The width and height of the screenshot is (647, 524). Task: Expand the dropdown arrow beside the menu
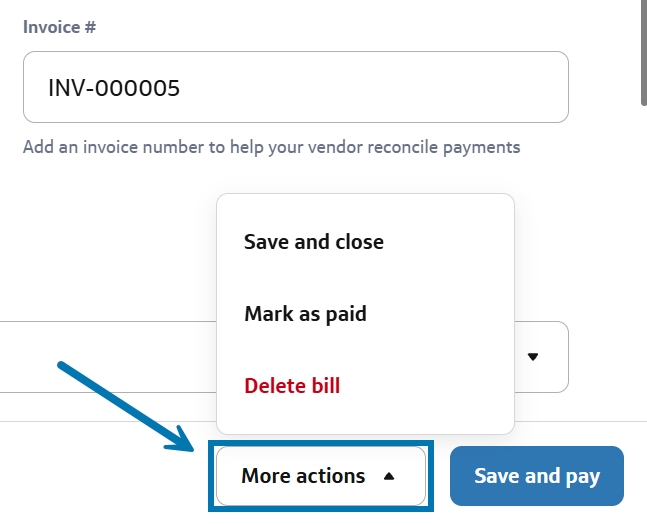pos(533,356)
